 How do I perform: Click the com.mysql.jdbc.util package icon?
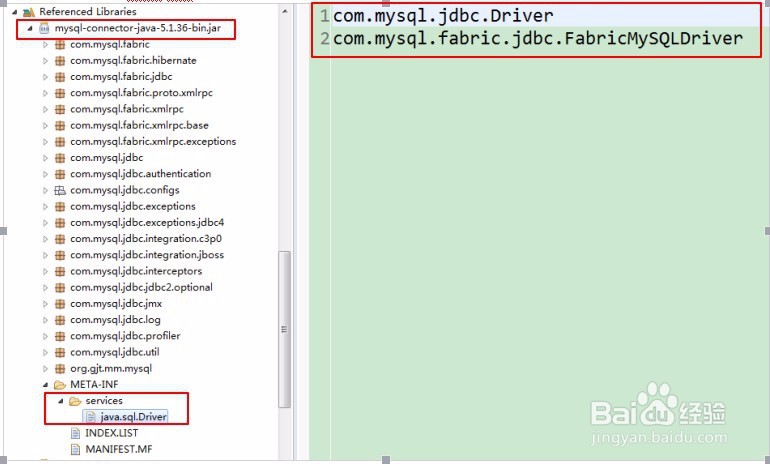click(x=60, y=353)
